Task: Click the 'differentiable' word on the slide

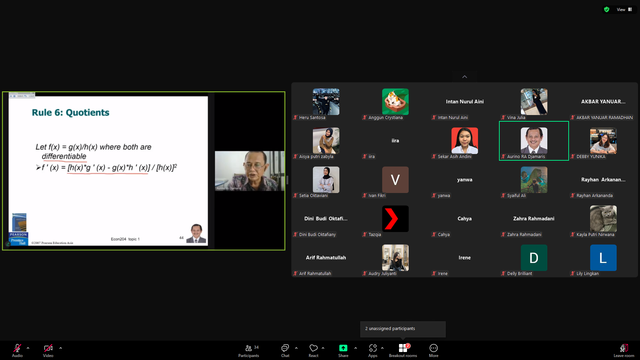Action: 64,156
